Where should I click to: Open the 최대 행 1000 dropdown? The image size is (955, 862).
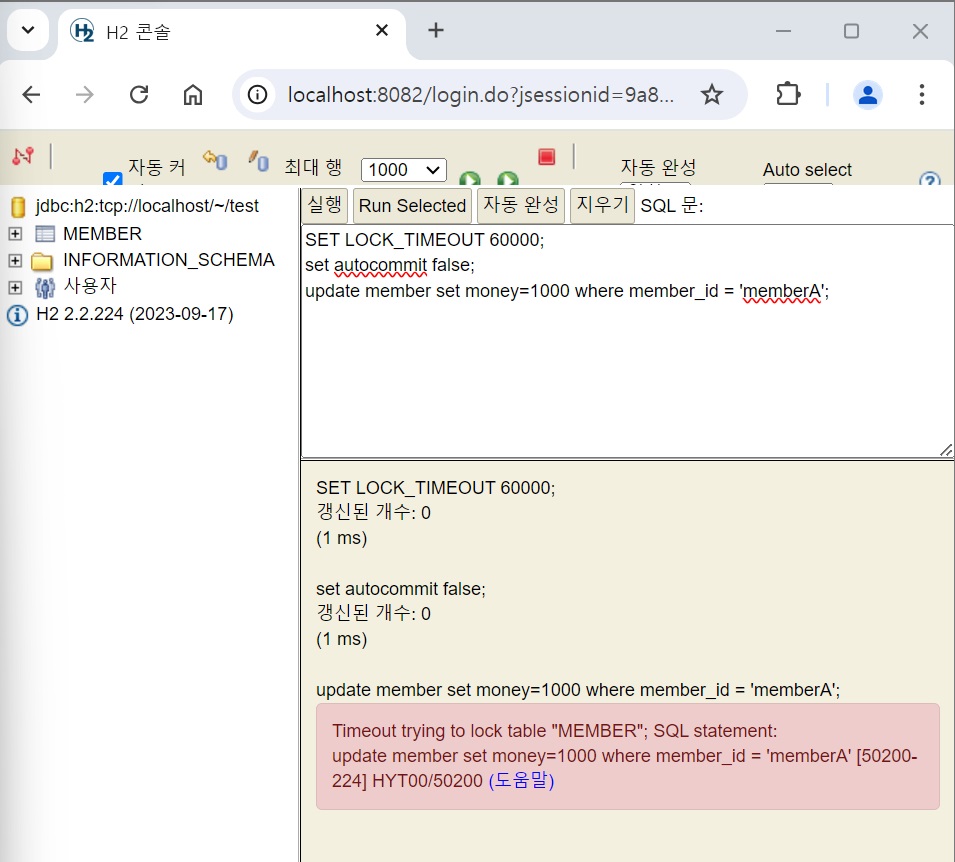403,169
